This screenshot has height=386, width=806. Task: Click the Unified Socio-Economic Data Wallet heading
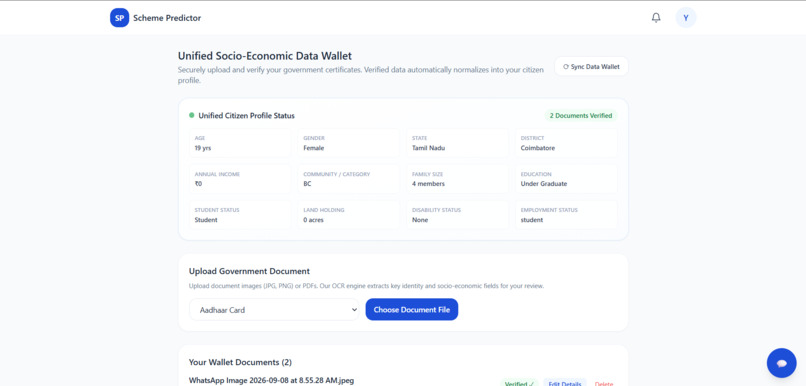tap(265, 56)
